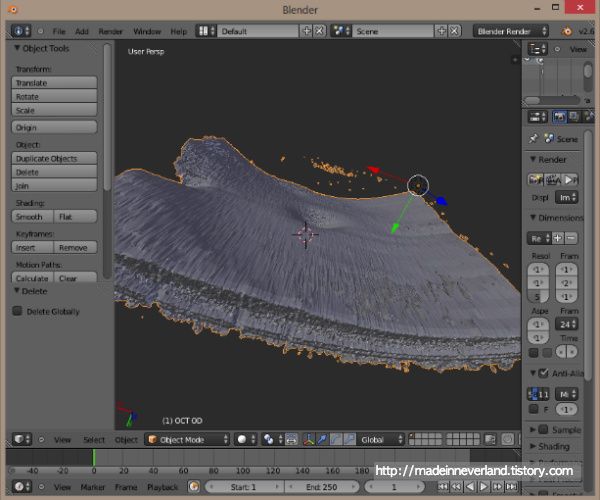Open the properties editor type selector

click(538, 117)
